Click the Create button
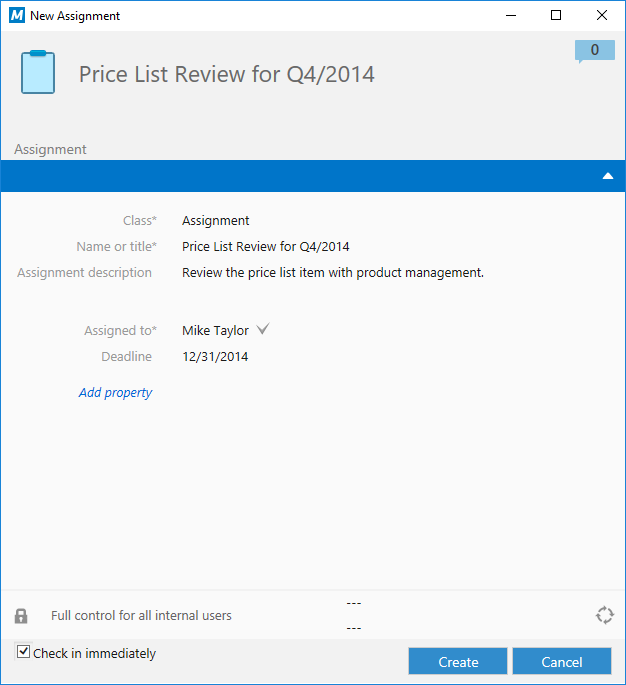 [x=458, y=661]
